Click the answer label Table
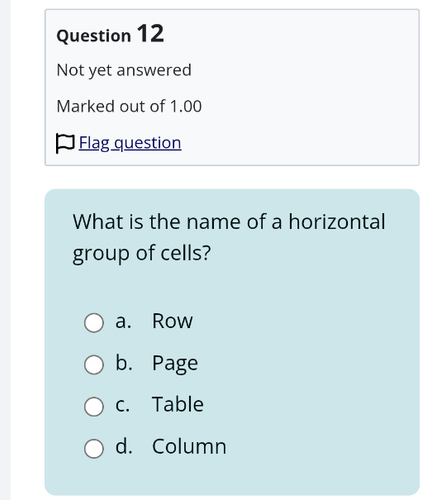This screenshot has width=427, height=500. 178,404
